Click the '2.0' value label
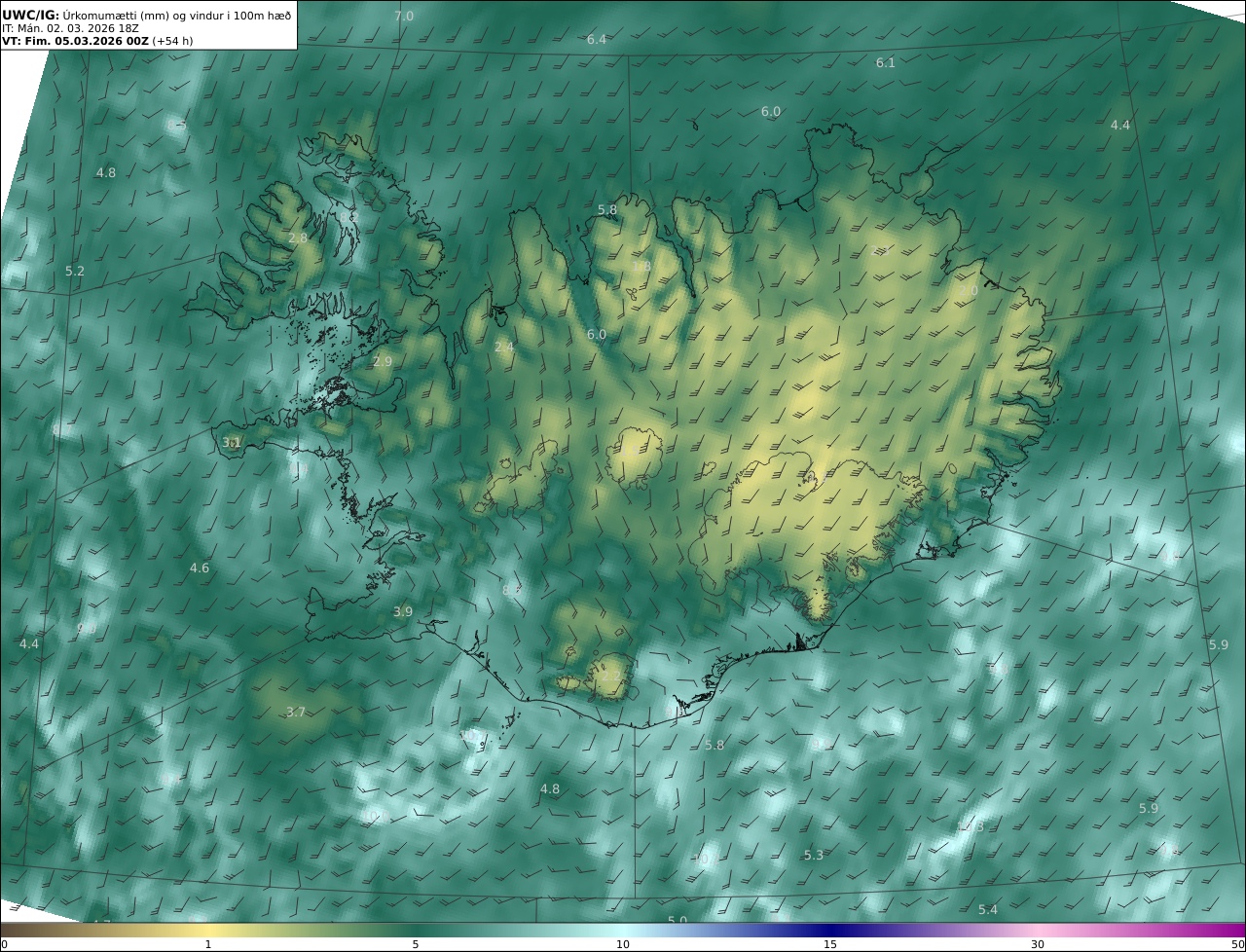This screenshot has height=952, width=1246. [x=969, y=291]
